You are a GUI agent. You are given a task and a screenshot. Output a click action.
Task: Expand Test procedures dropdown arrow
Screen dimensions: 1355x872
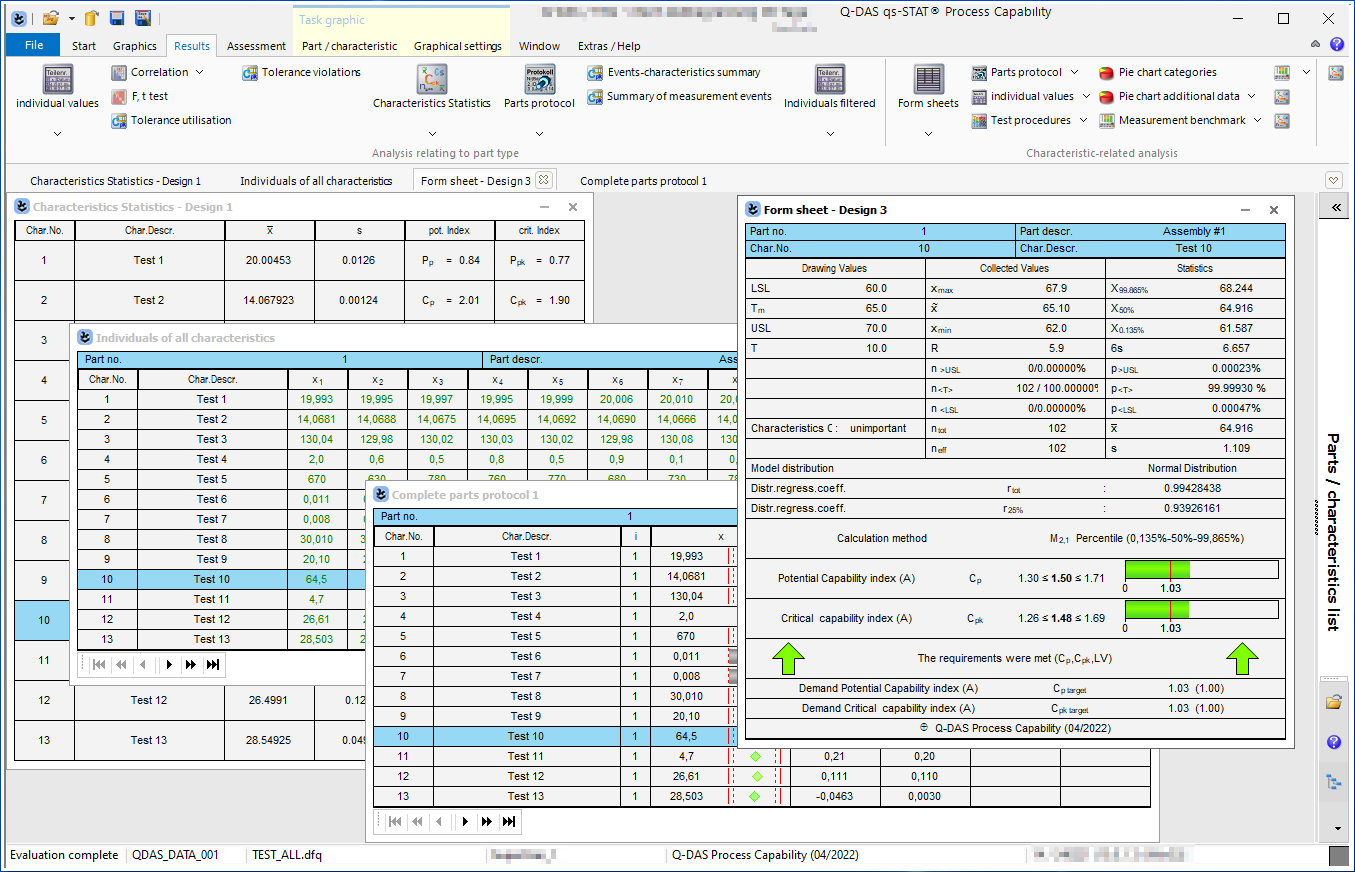[1083, 120]
